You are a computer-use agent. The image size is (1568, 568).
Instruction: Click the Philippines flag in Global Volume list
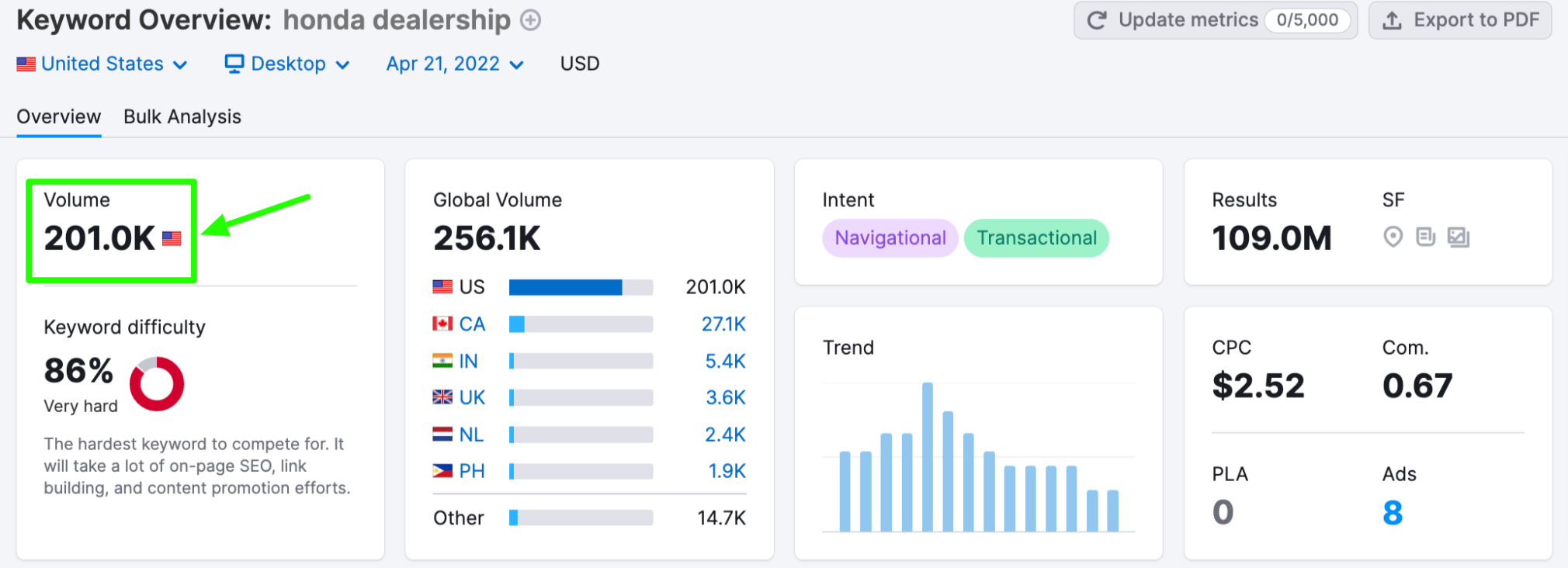[x=442, y=471]
